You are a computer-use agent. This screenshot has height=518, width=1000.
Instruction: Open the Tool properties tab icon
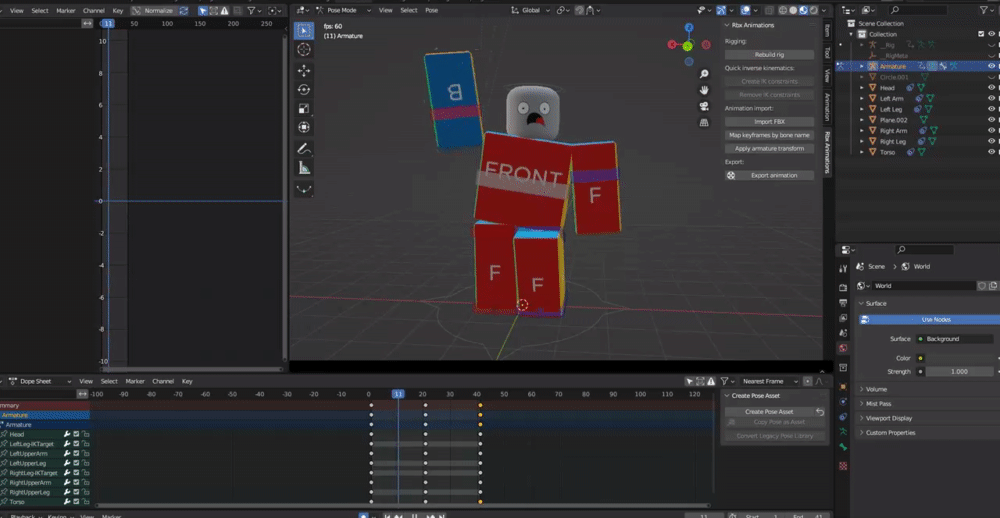843,269
